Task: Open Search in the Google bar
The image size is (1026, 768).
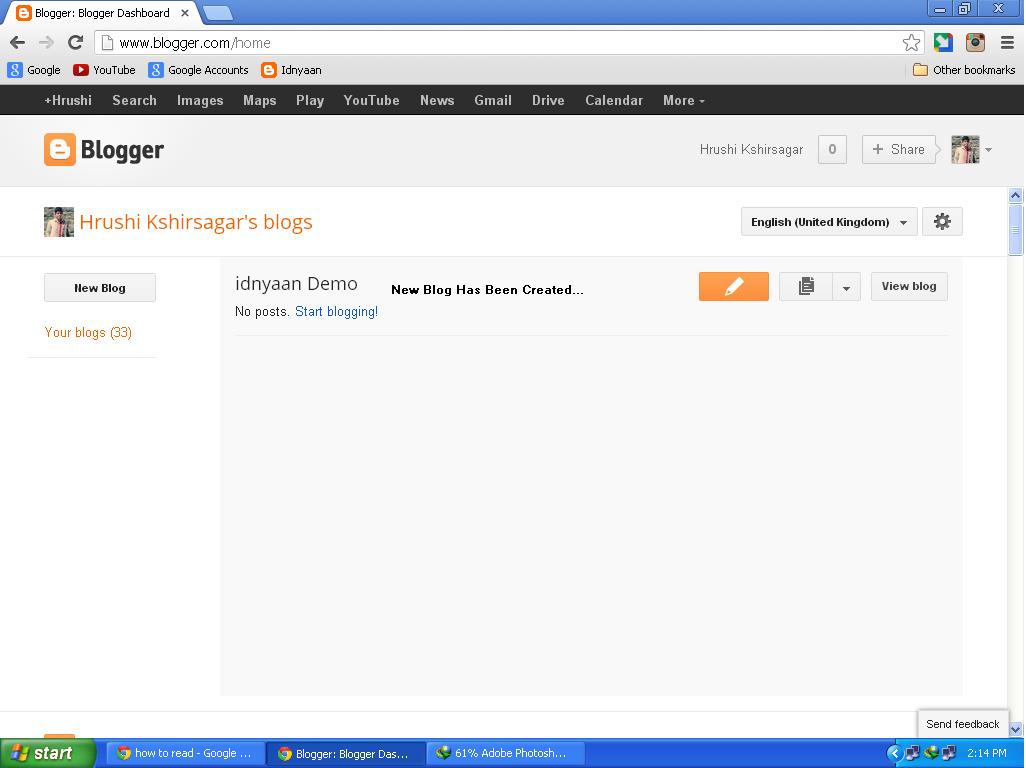Action: [x=134, y=101]
